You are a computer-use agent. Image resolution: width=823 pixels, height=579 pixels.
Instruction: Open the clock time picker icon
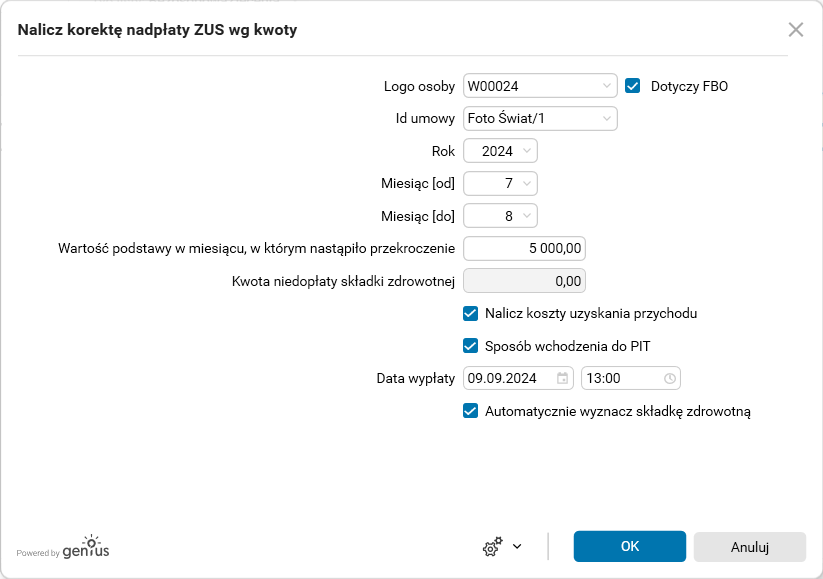pos(670,378)
